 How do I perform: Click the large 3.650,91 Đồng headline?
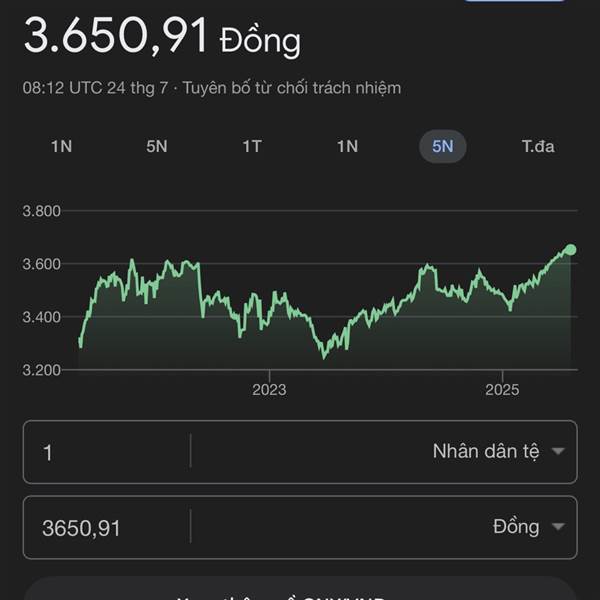(162, 36)
